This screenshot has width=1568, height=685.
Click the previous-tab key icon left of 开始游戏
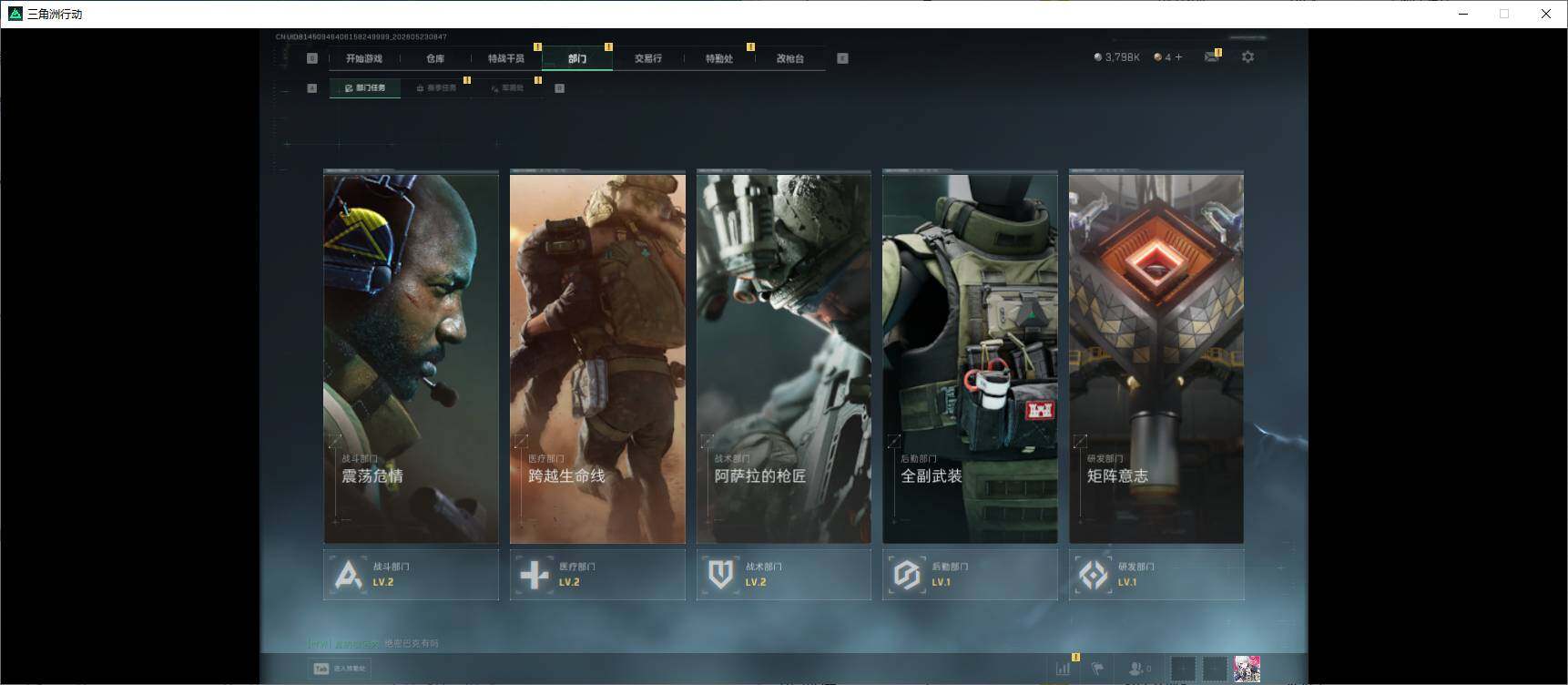[312, 58]
